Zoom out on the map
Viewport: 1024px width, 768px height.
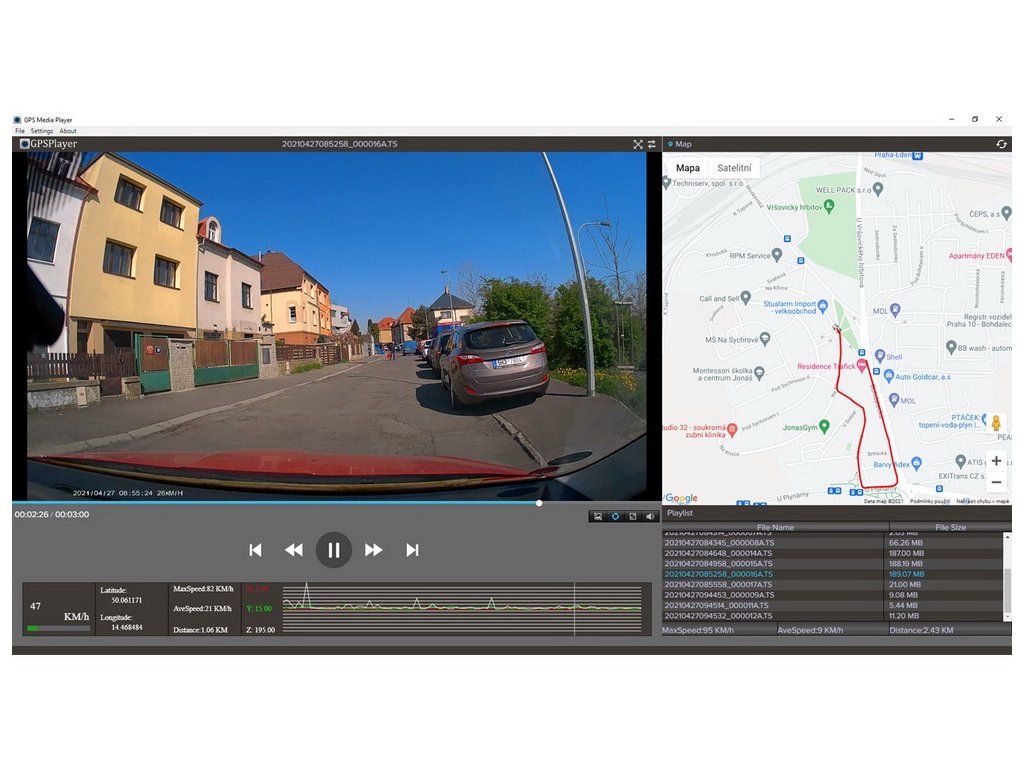pyautogui.click(x=995, y=482)
